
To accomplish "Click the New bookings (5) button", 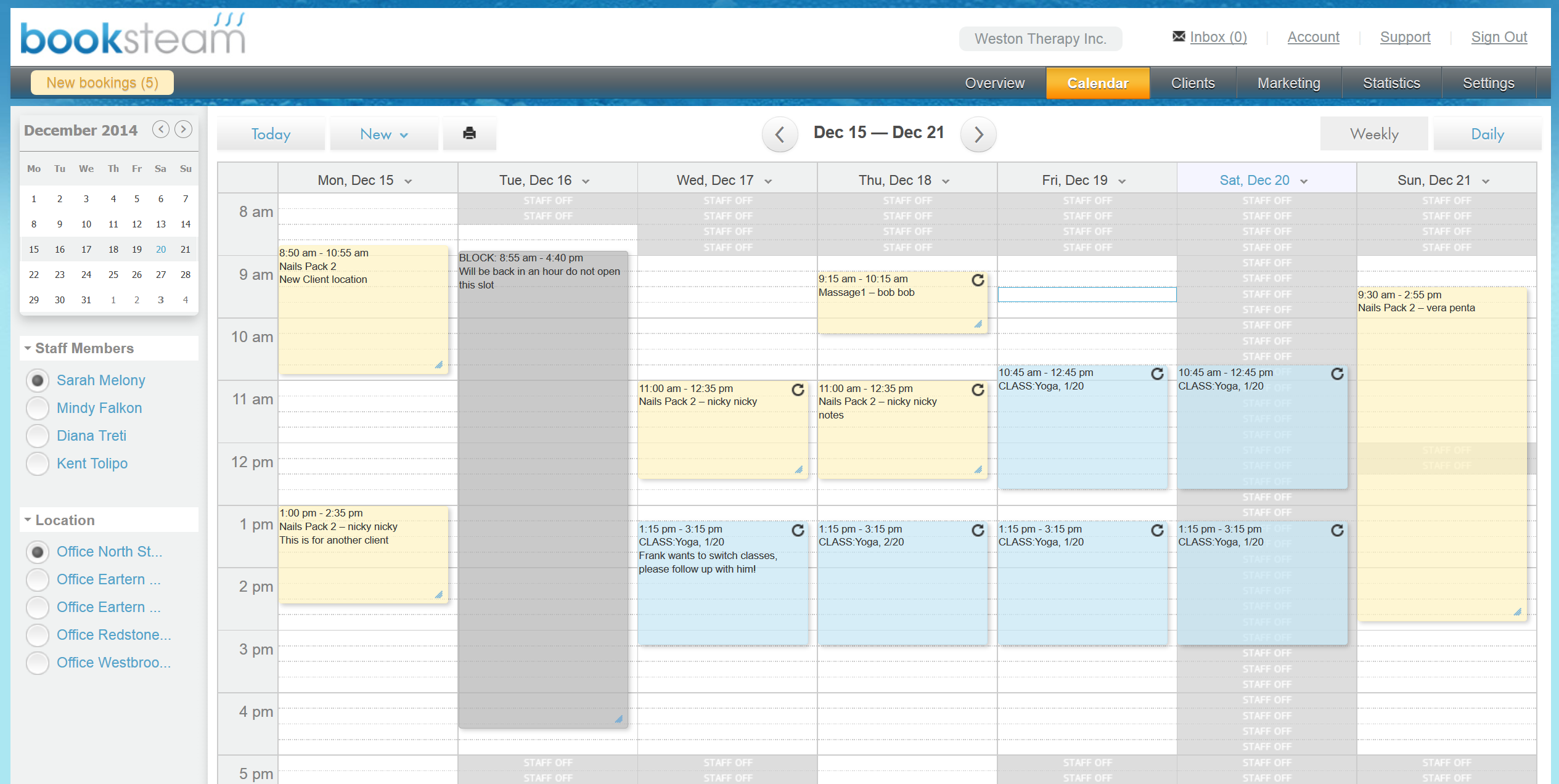I will [x=102, y=83].
